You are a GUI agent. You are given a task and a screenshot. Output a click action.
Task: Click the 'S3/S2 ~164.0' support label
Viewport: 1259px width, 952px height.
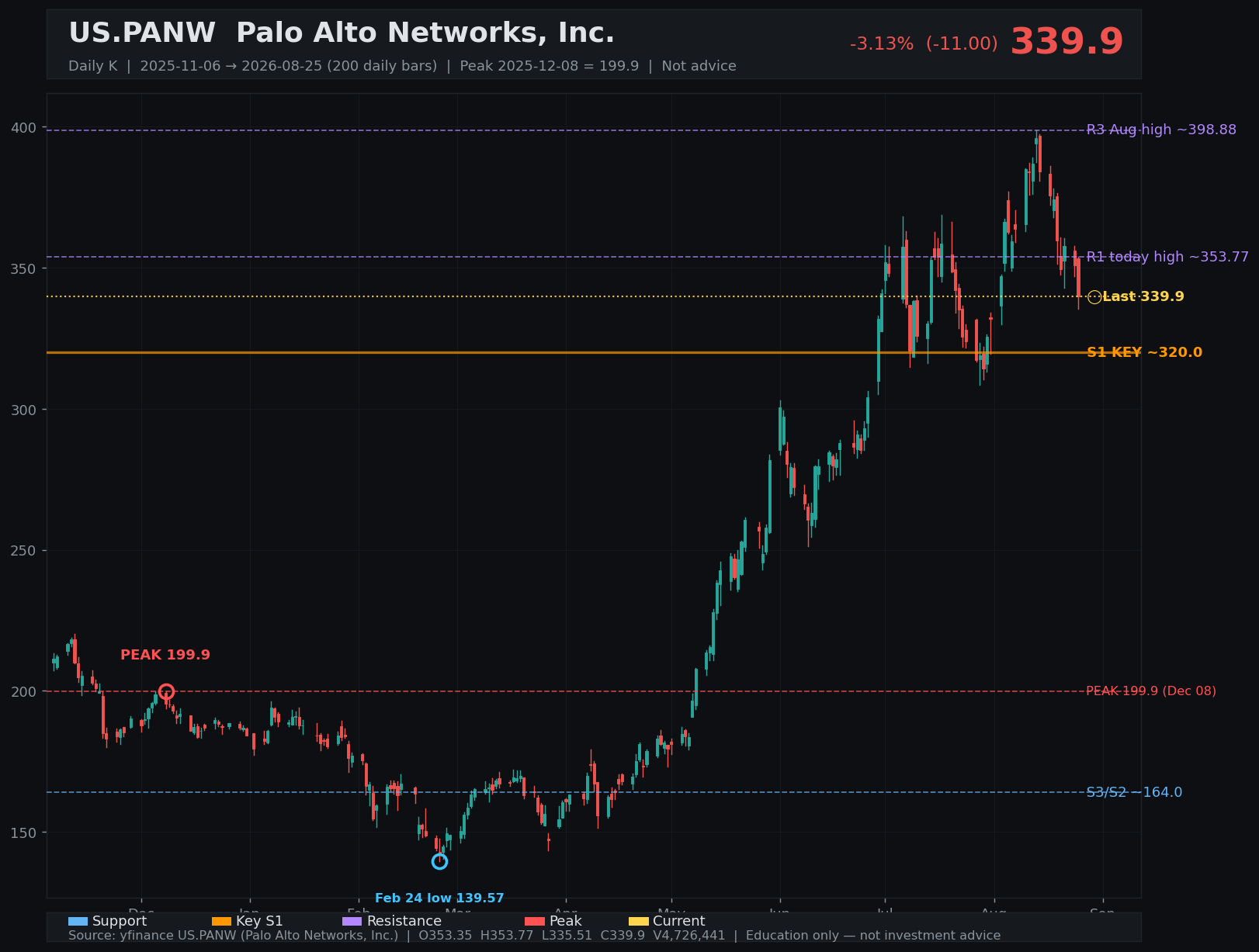(1134, 792)
